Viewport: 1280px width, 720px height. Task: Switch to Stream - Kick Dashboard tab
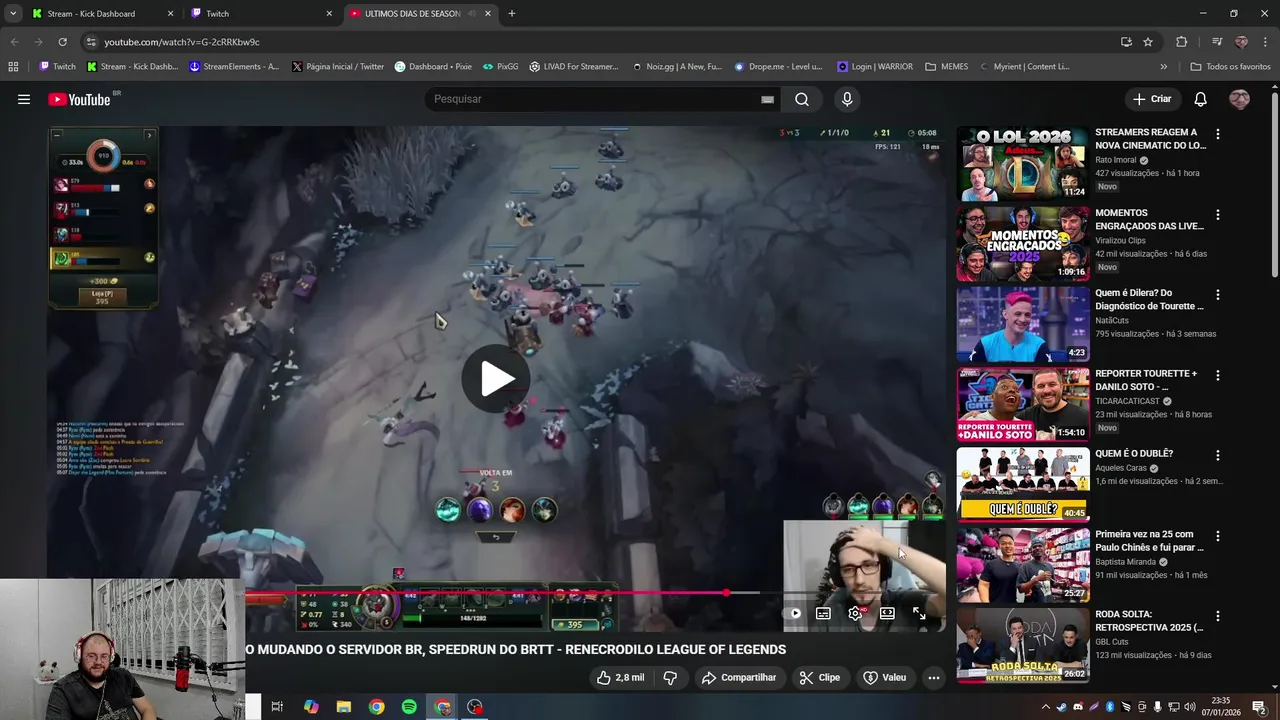point(102,14)
